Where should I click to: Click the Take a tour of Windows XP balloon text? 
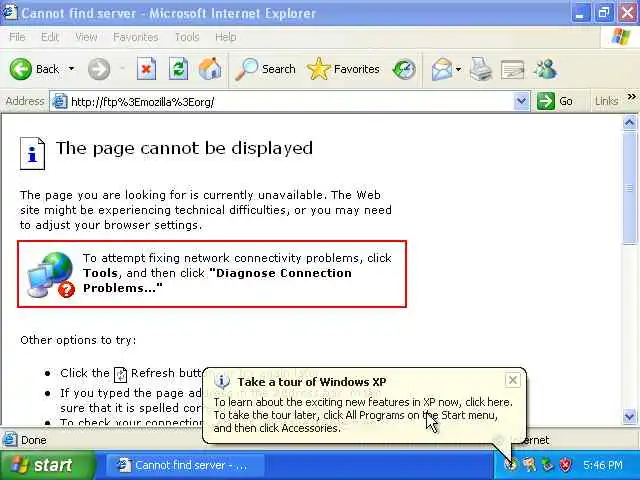pyautogui.click(x=312, y=382)
